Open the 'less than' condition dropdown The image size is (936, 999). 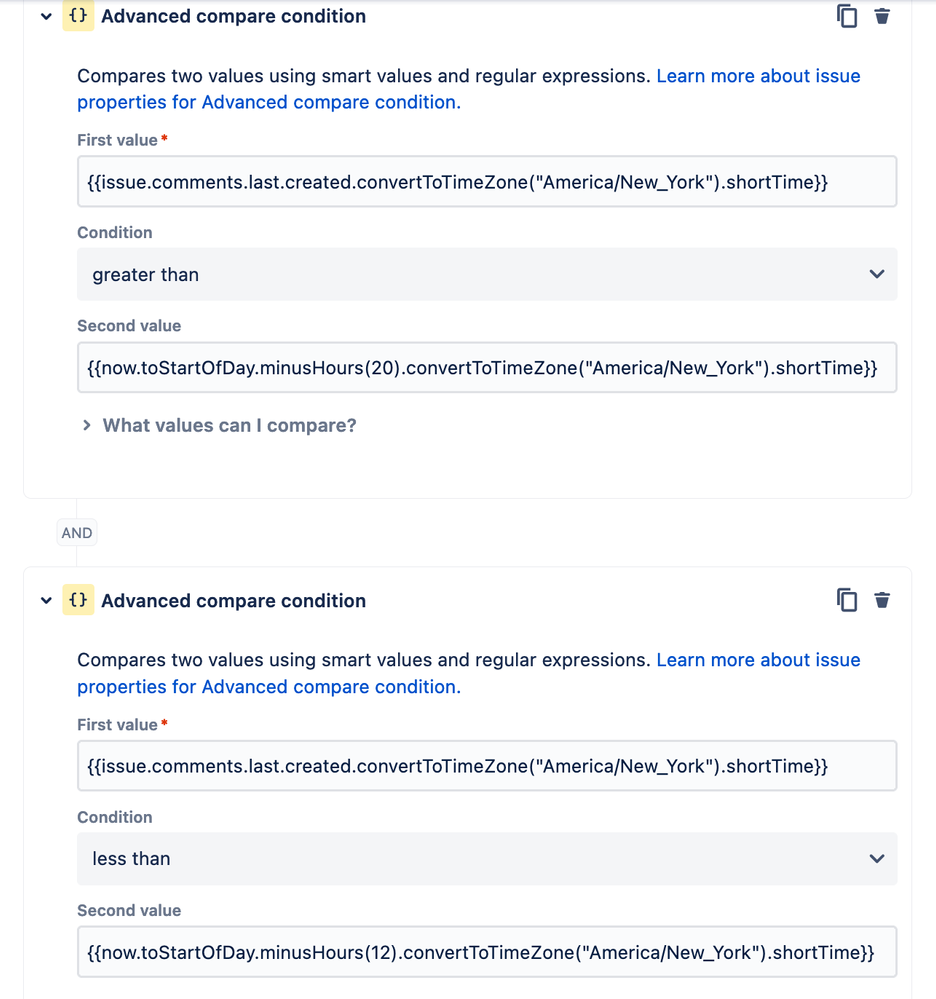point(487,858)
